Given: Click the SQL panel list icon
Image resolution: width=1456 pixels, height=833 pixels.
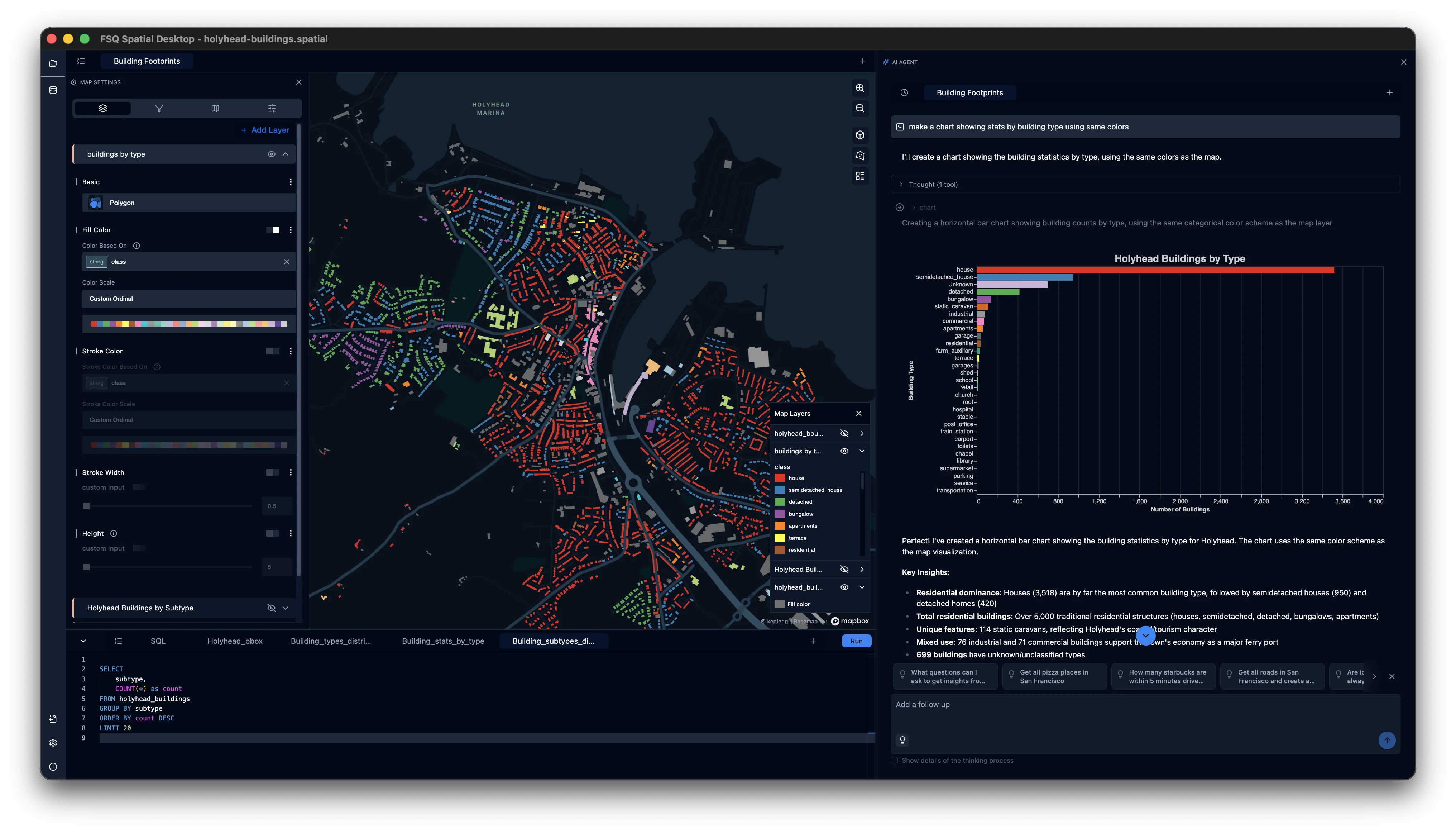Looking at the screenshot, I should 118,641.
